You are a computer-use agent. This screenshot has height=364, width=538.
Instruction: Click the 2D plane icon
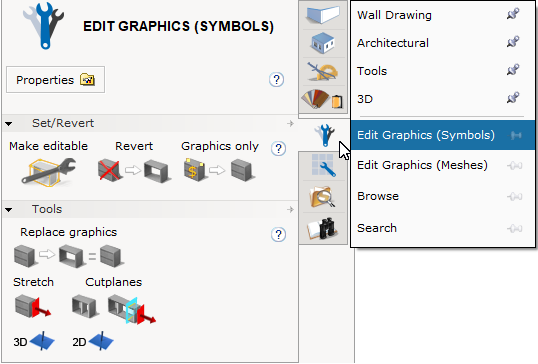[93, 341]
